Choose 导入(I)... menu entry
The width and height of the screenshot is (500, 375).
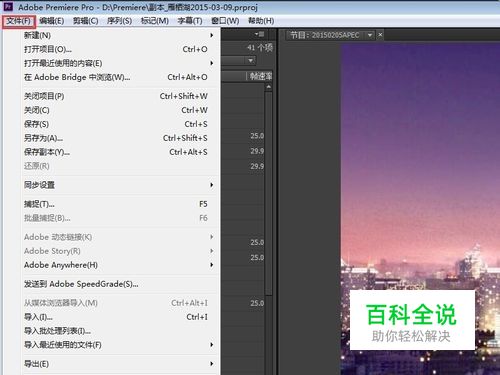[x=119, y=317]
